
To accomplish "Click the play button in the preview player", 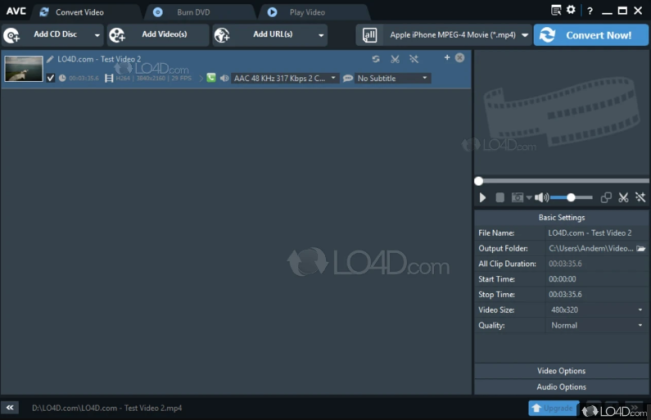I will [482, 198].
